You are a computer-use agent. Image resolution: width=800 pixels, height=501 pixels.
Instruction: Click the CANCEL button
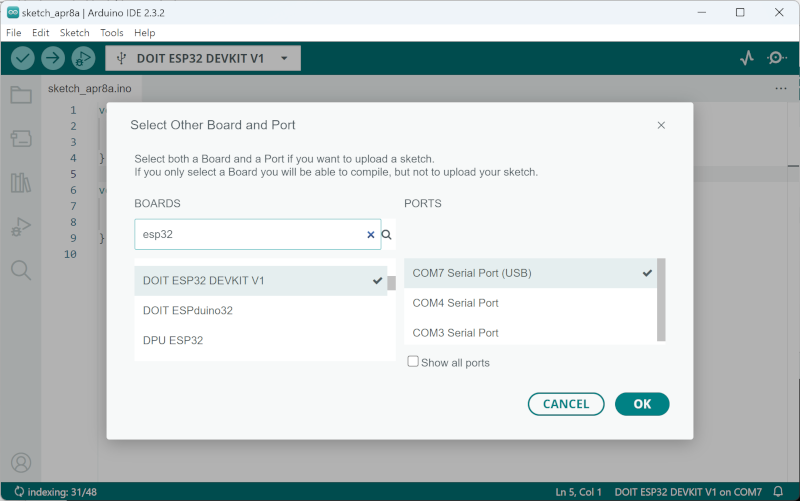point(566,404)
